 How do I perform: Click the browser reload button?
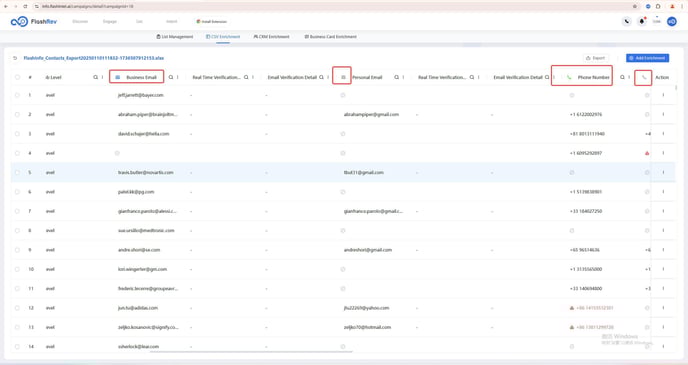(25, 6)
